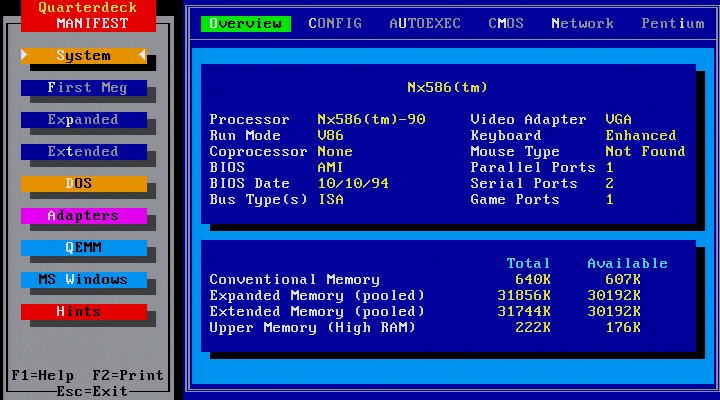Click the Conventional Memory available 607K
Screen dimensions: 720x400
(x=623, y=280)
